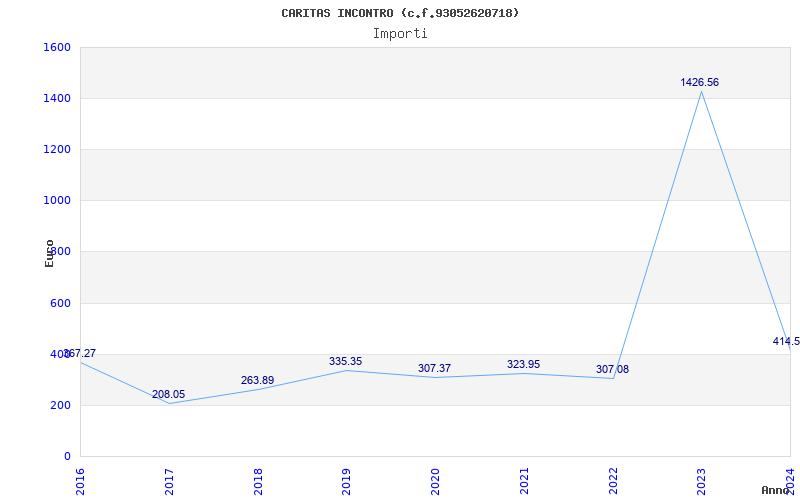800x500 pixels.
Task: Click the 323.95 data label
Action: (523, 364)
